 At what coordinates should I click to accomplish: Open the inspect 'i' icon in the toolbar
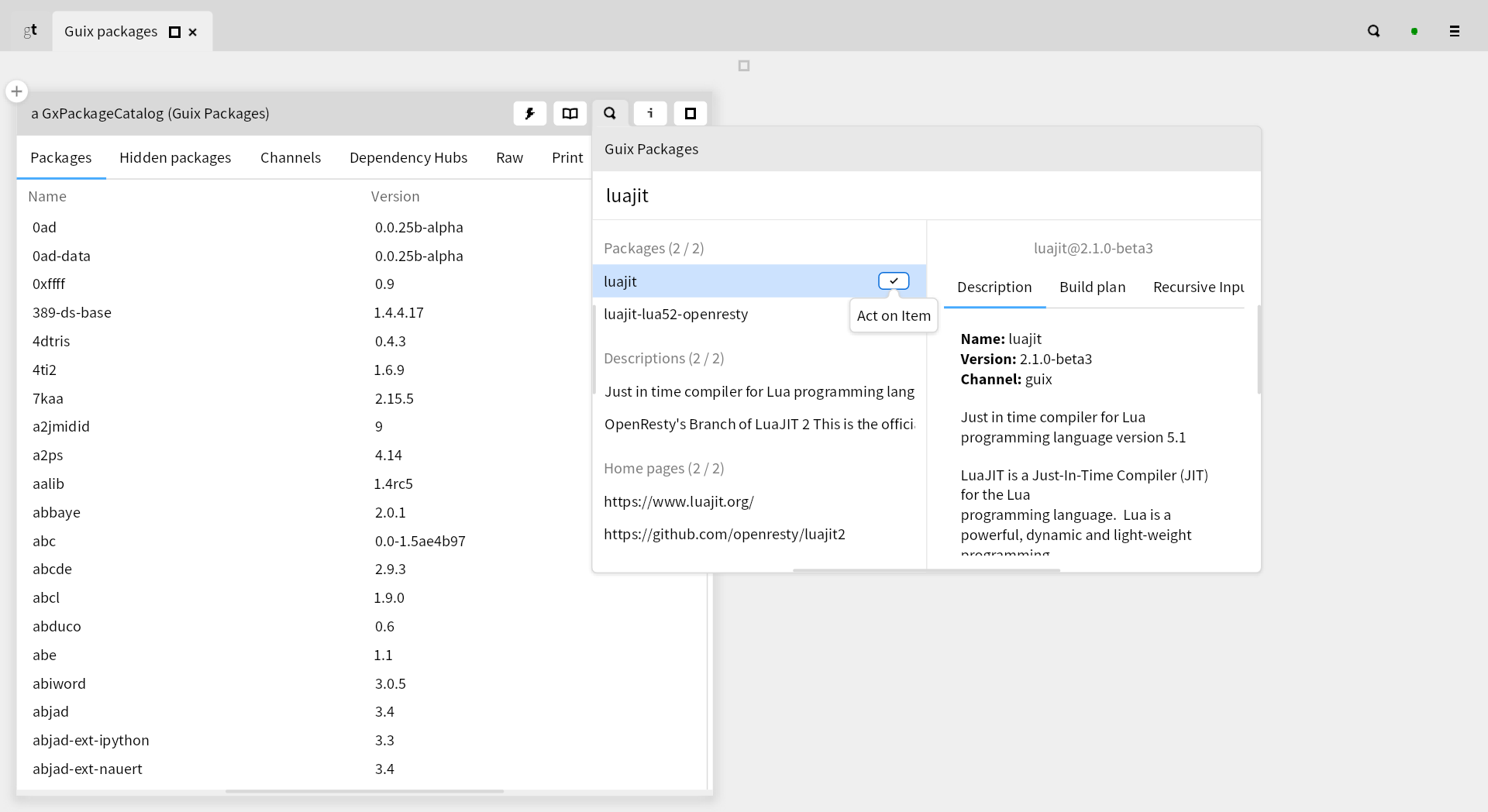pyautogui.click(x=650, y=113)
